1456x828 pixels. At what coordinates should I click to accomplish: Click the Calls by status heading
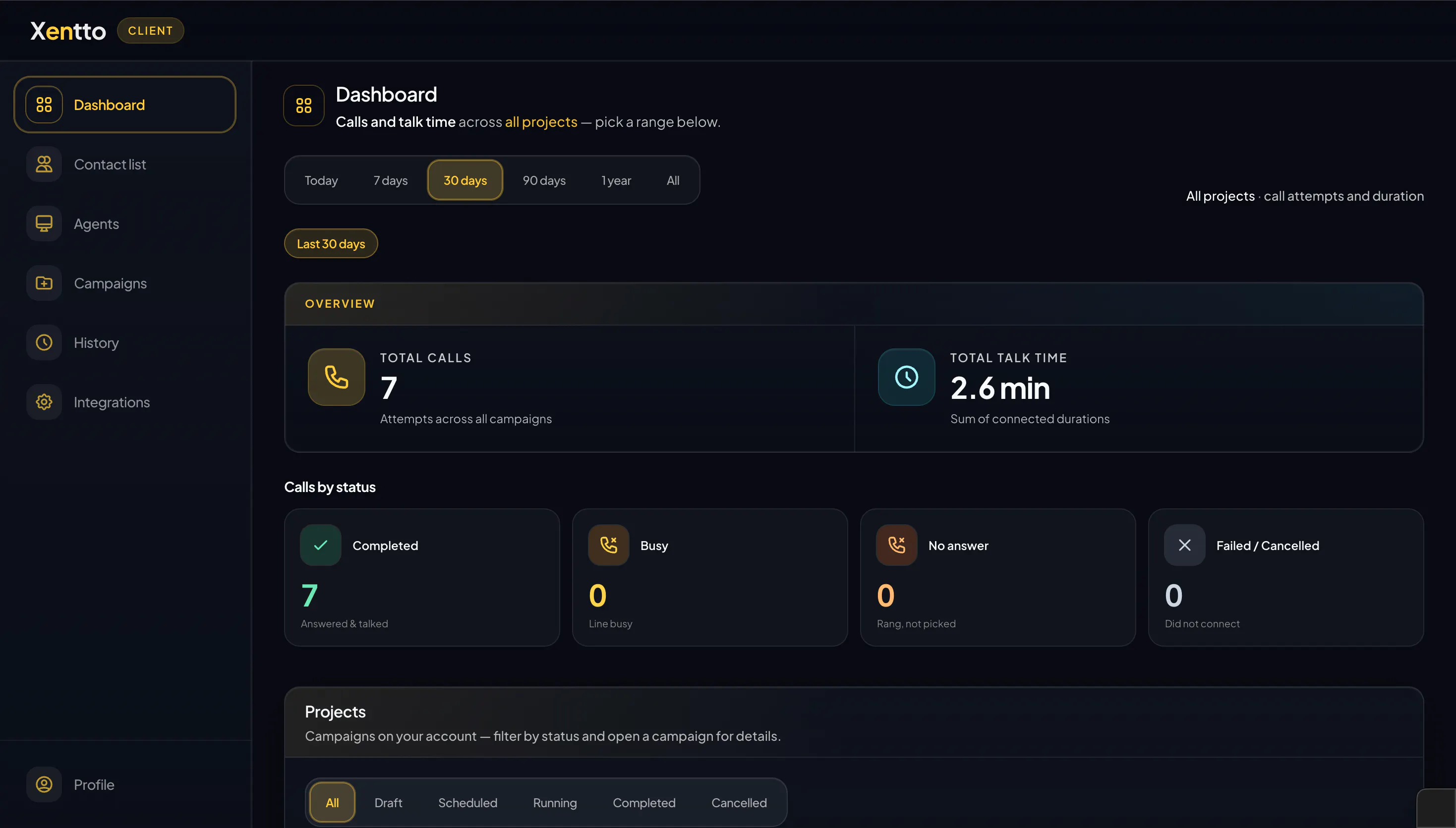pyautogui.click(x=330, y=487)
